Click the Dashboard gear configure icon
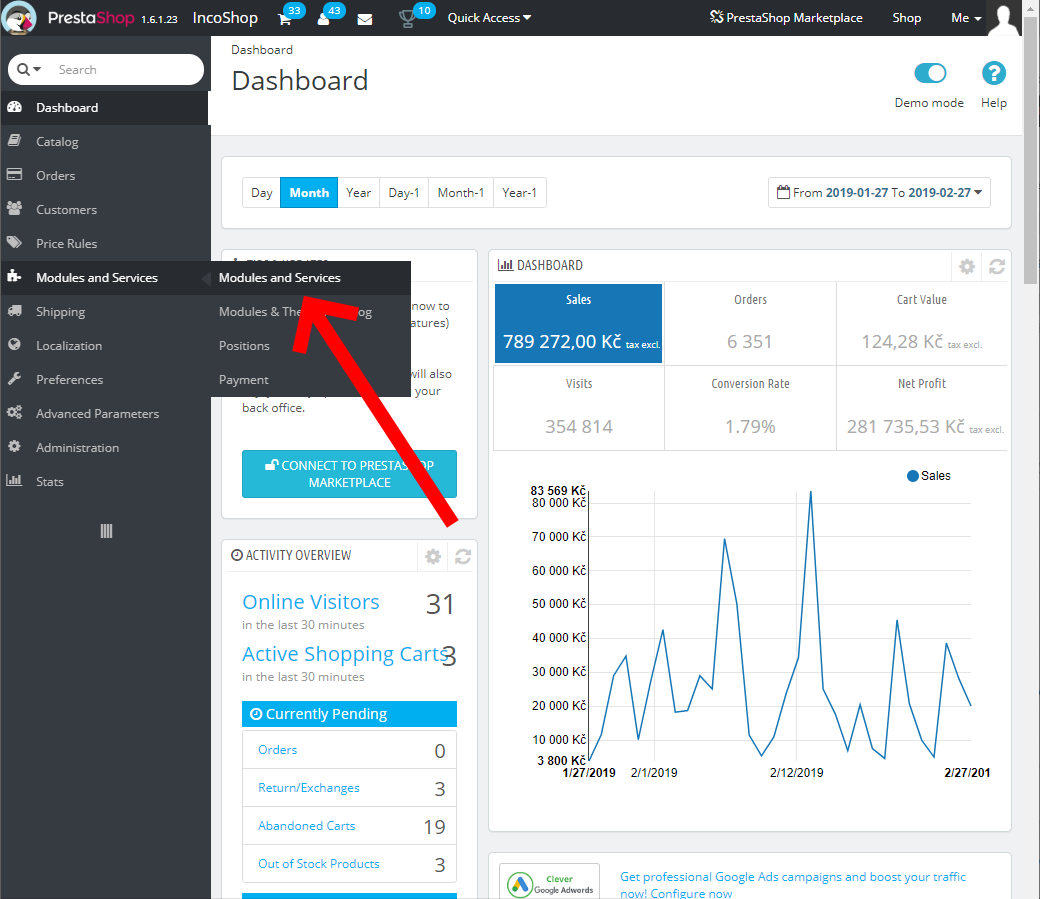Screen dimensions: 1040x899 (x=967, y=266)
